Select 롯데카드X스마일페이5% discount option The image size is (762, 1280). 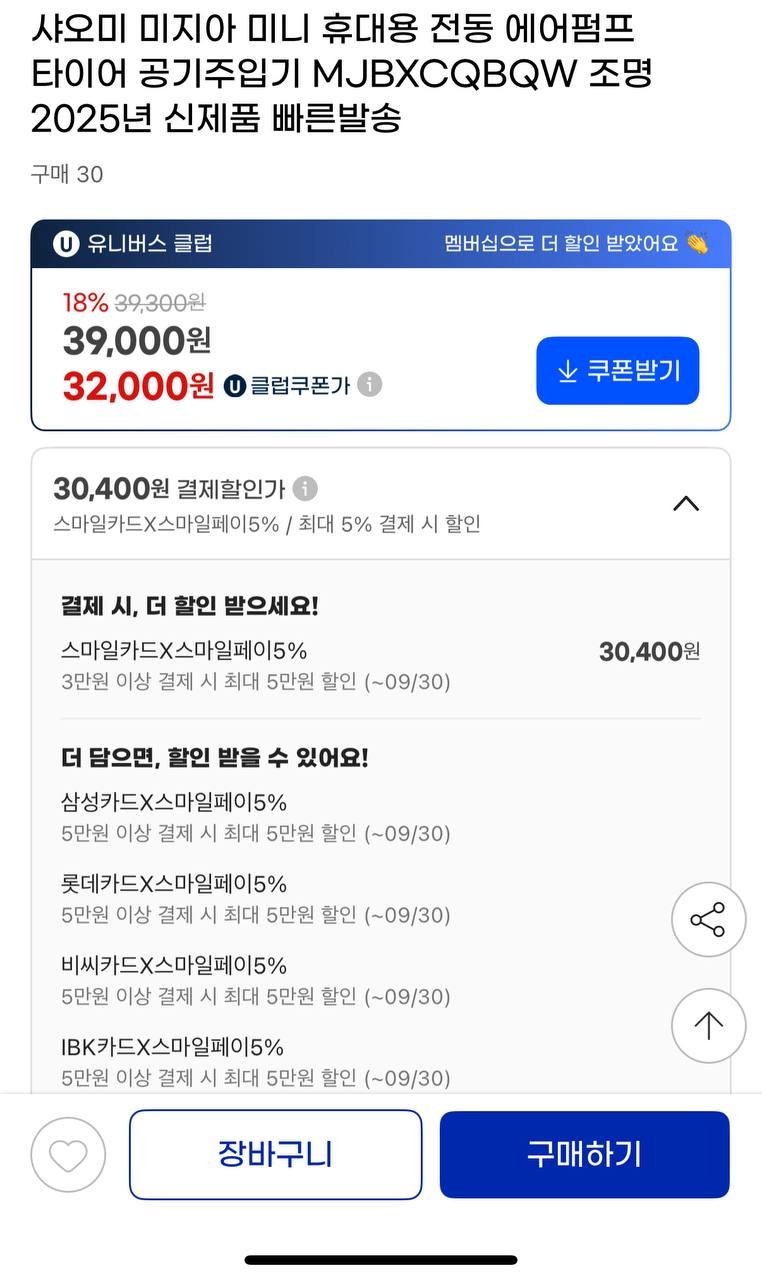[174, 884]
